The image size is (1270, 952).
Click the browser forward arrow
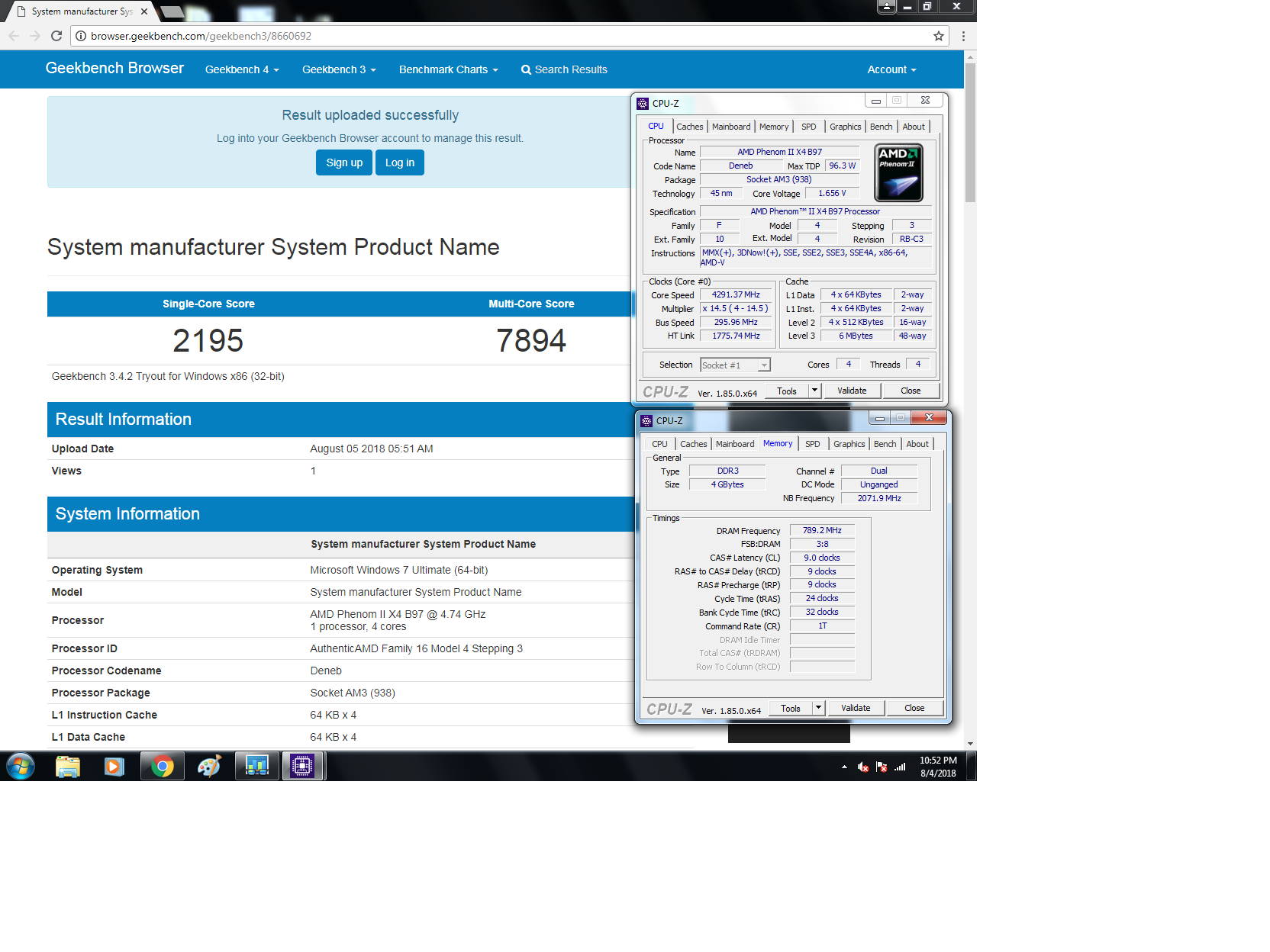pyautogui.click(x=35, y=36)
